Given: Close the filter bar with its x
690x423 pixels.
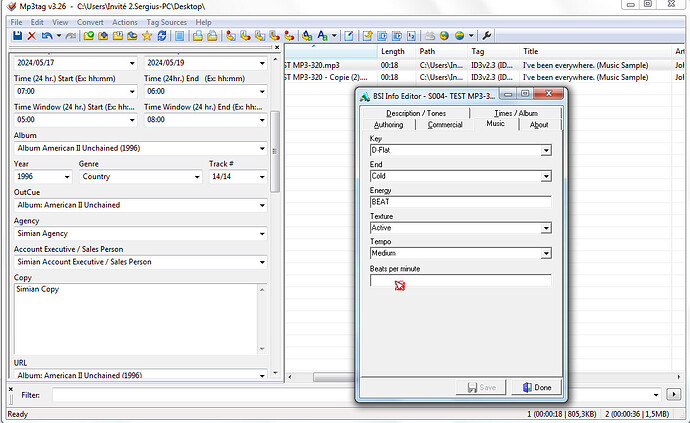Looking at the screenshot, I should [x=11, y=389].
